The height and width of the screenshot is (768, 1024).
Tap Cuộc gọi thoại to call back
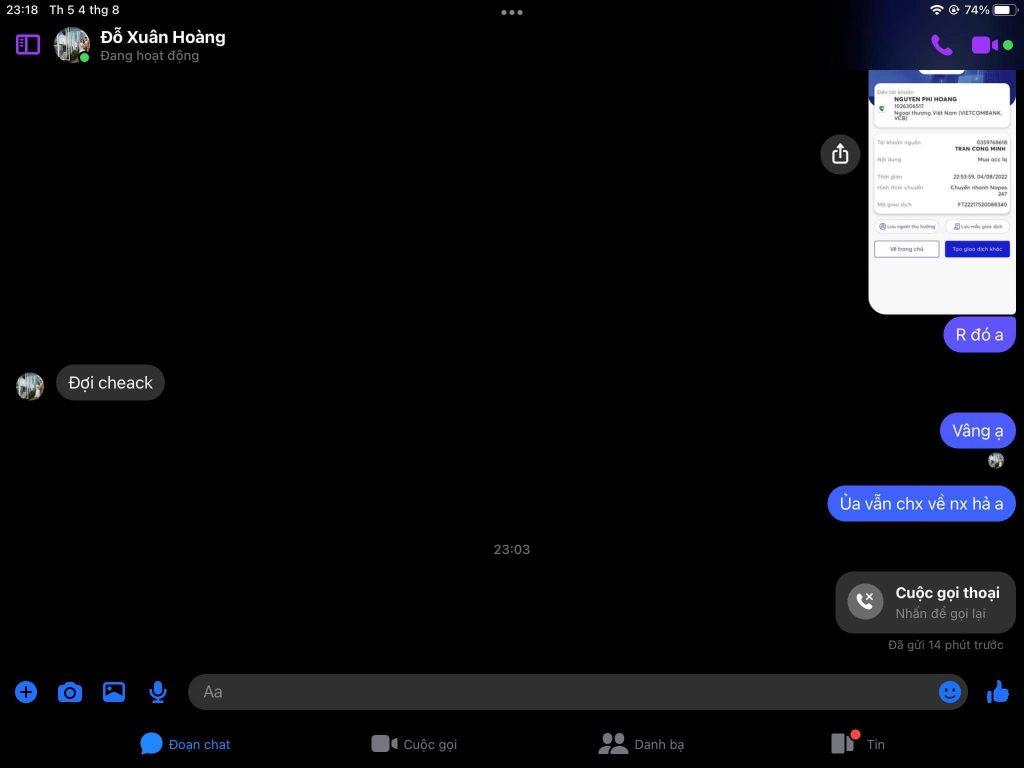pyautogui.click(x=925, y=602)
